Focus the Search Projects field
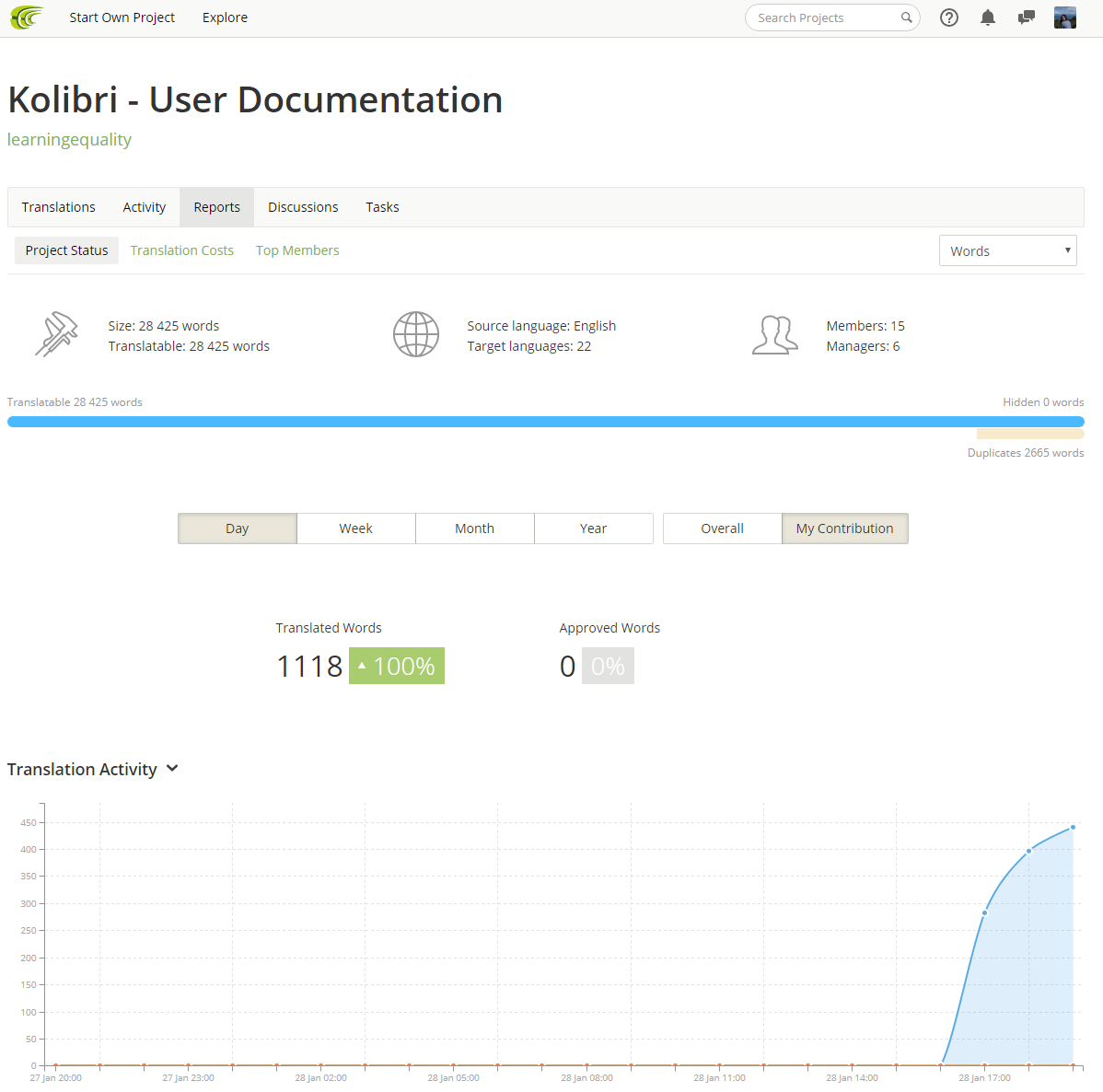Image resolution: width=1103 pixels, height=1092 pixels. click(824, 17)
